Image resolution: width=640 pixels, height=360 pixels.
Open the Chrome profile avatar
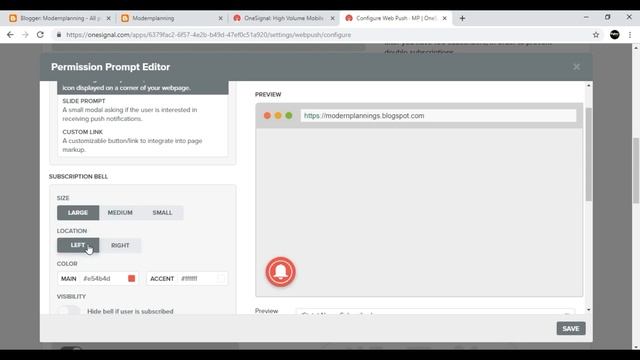pos(614,35)
